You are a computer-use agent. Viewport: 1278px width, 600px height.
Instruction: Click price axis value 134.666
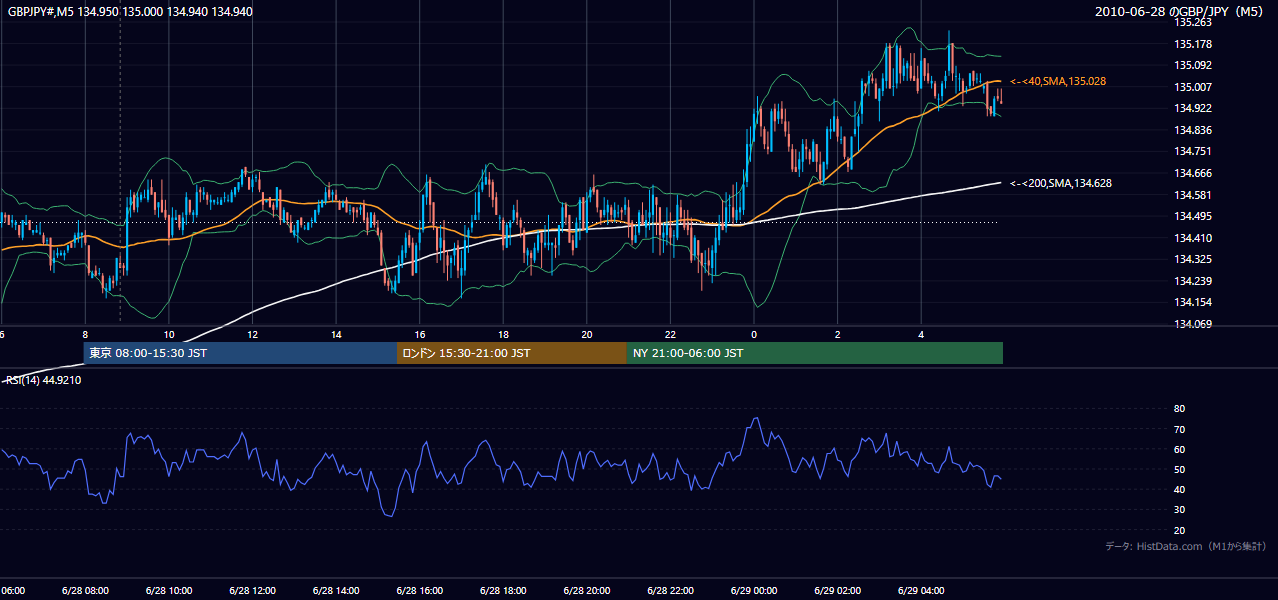pyautogui.click(x=1193, y=173)
